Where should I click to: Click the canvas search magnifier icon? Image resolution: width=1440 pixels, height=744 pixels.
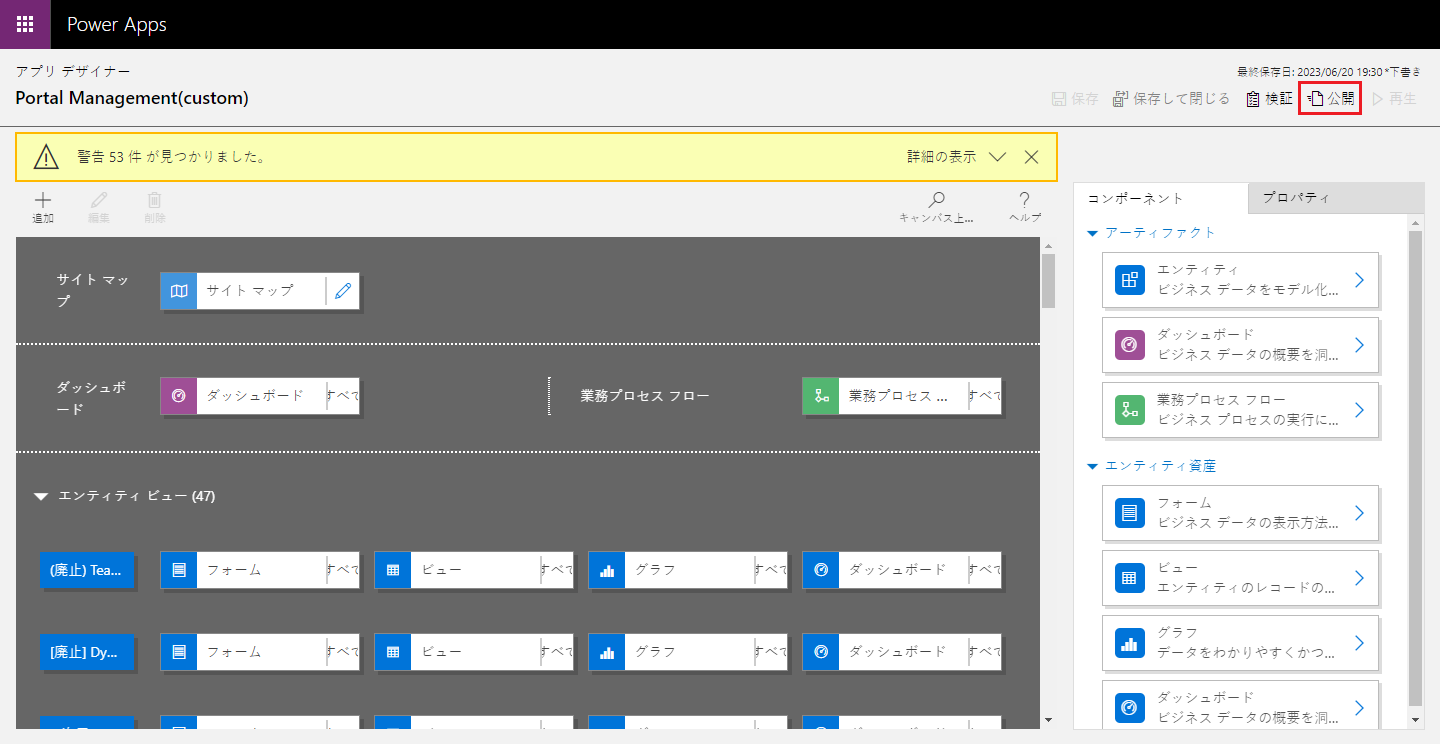(937, 200)
